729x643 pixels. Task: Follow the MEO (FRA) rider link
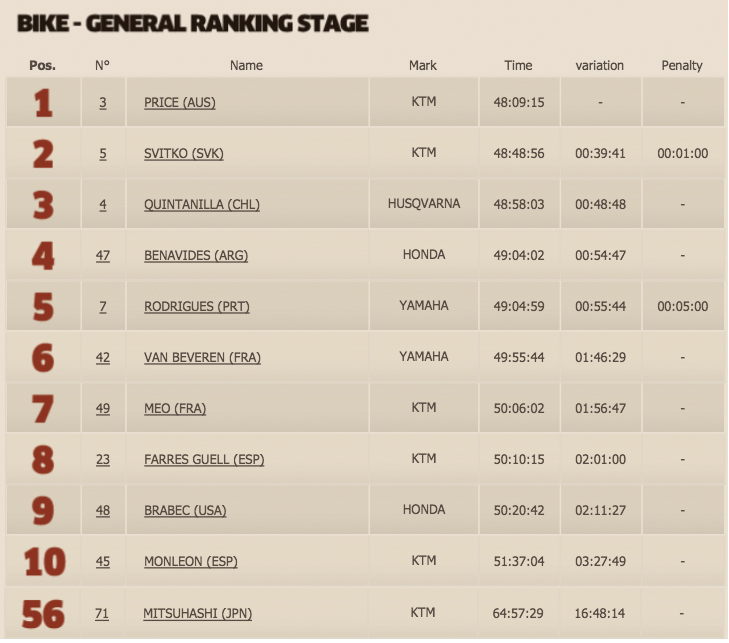[x=175, y=409]
